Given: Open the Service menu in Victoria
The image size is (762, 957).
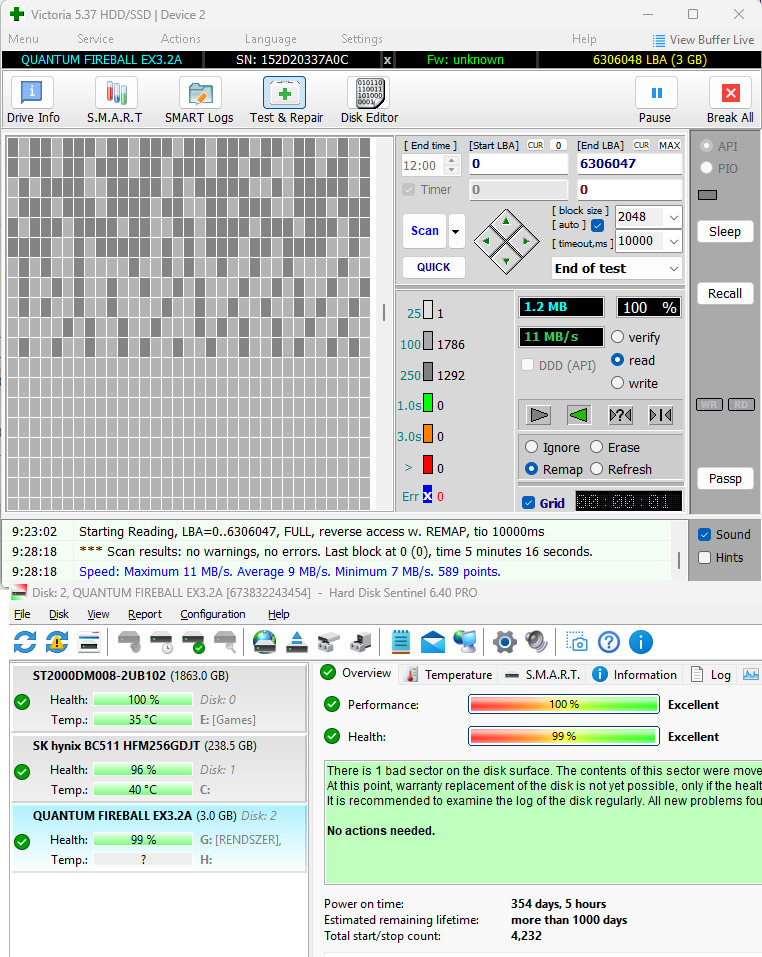Looking at the screenshot, I should tap(95, 39).
